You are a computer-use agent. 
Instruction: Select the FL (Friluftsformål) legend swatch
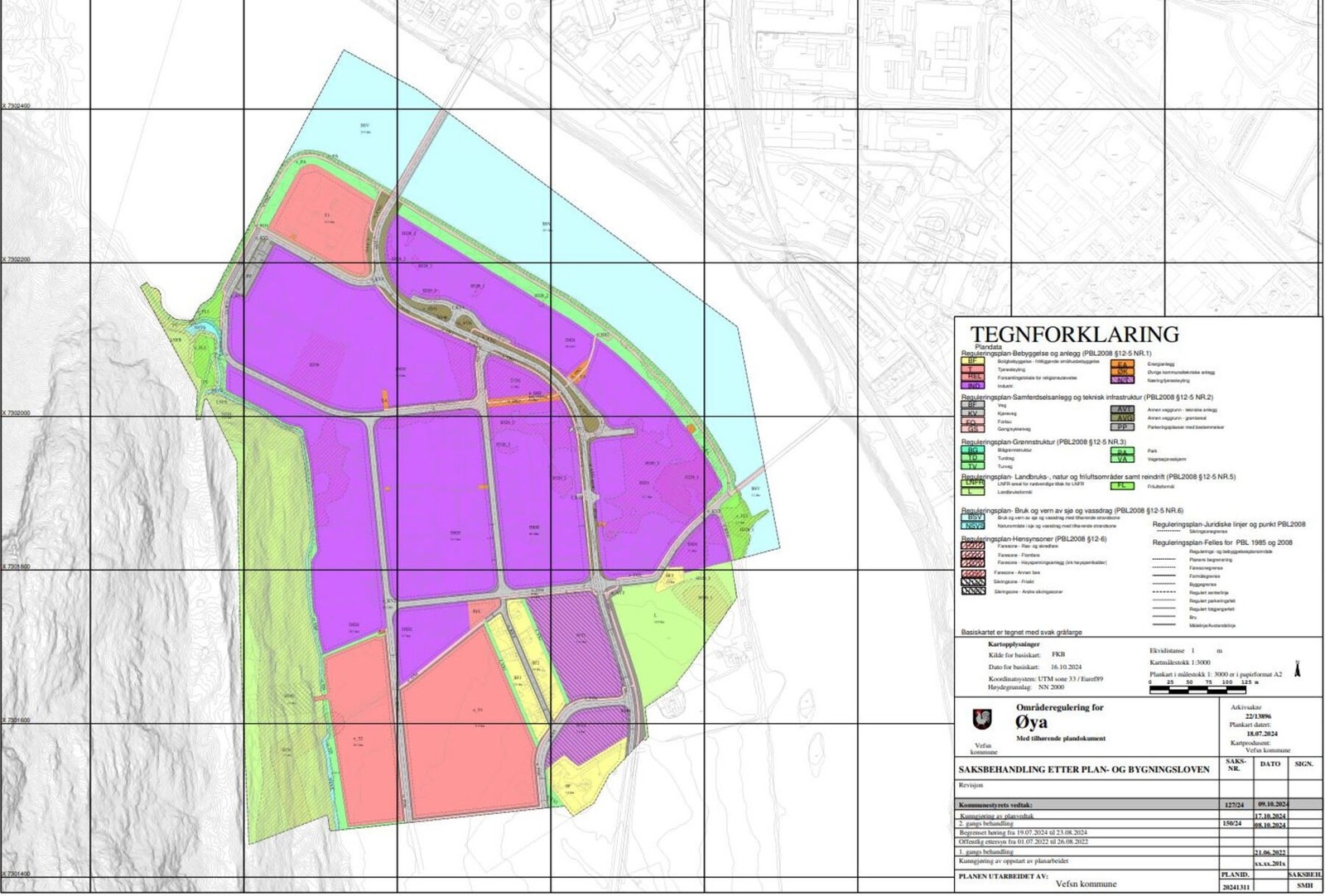pyautogui.click(x=1122, y=486)
